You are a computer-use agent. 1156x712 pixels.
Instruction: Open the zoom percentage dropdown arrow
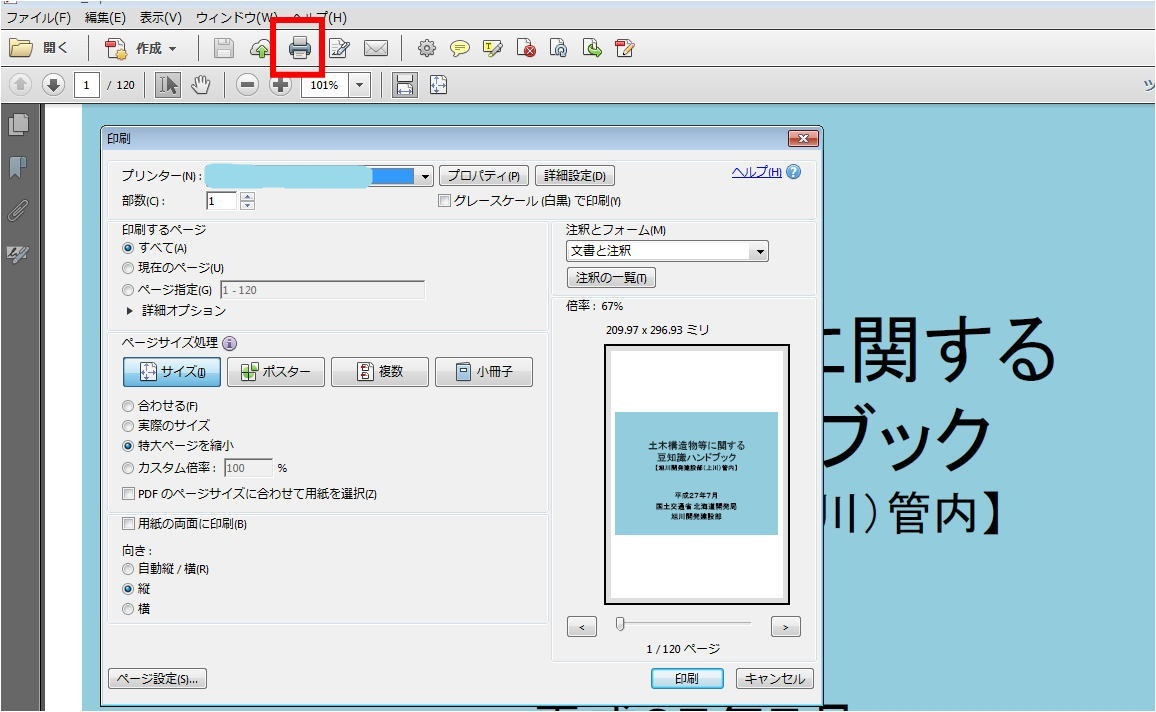click(360, 85)
